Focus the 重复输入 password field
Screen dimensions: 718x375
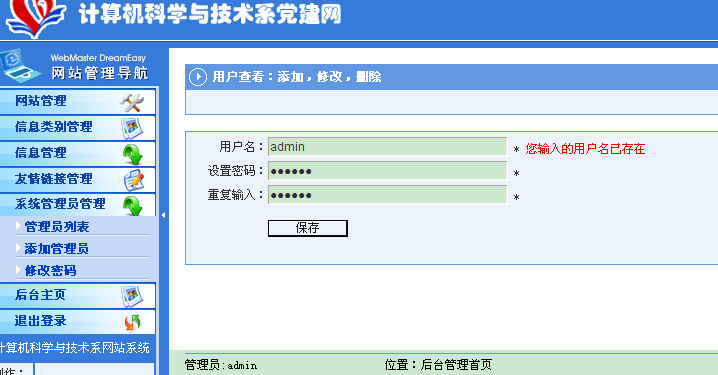[x=387, y=195]
